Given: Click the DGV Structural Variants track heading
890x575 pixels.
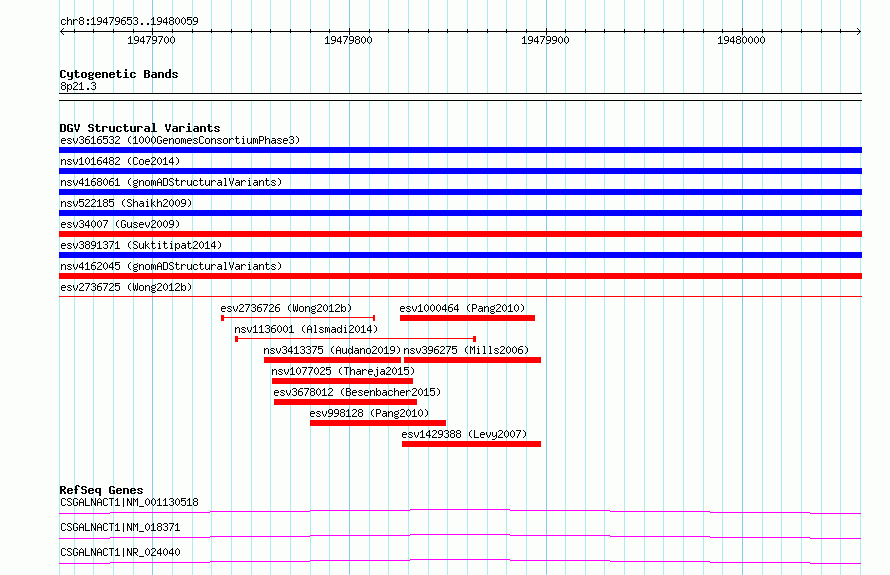Looking at the screenshot, I should [x=140, y=128].
